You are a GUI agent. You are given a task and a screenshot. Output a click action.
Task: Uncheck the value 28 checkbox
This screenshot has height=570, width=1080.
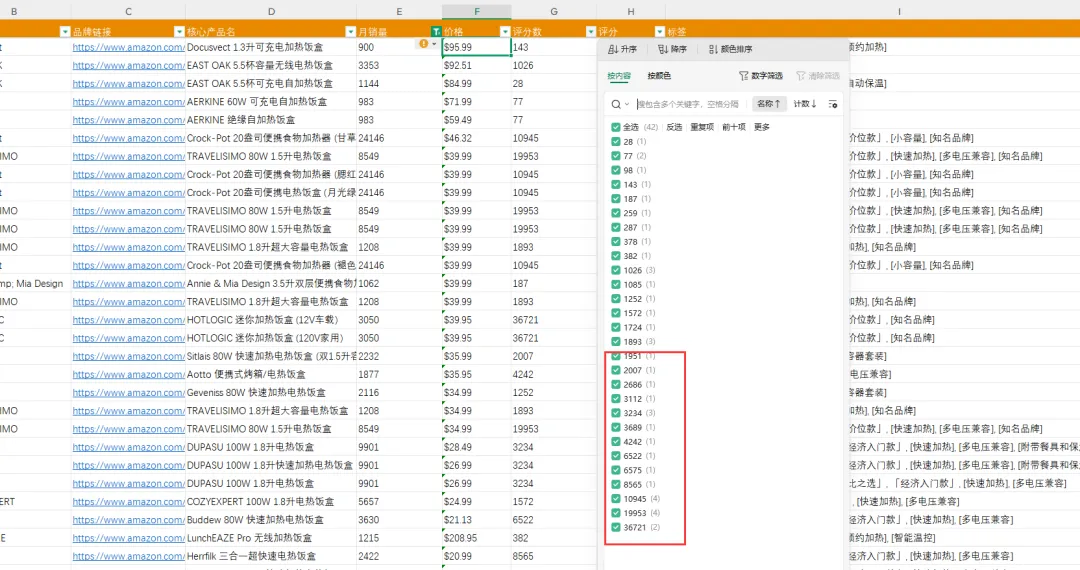click(616, 141)
